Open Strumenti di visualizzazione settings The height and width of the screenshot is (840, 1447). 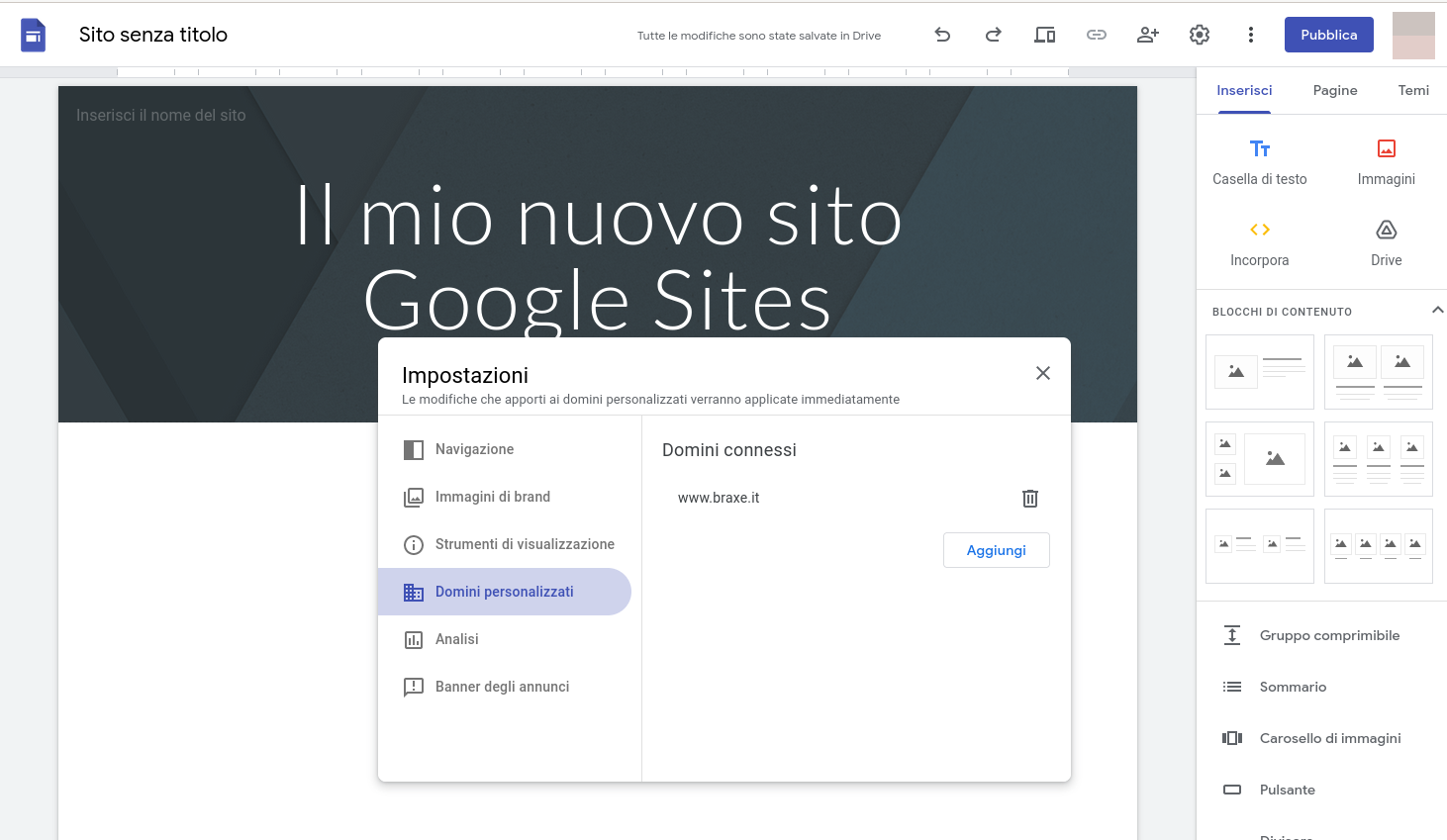(x=505, y=544)
